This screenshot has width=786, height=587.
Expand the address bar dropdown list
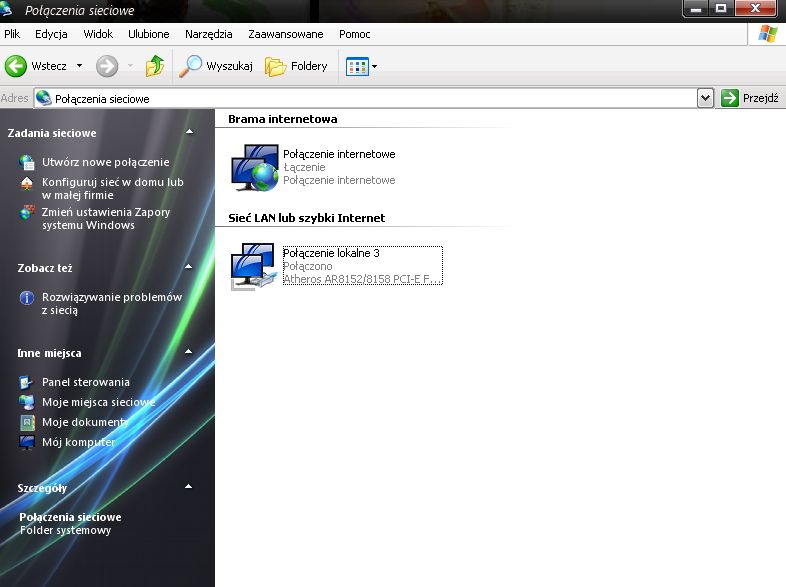pos(705,98)
